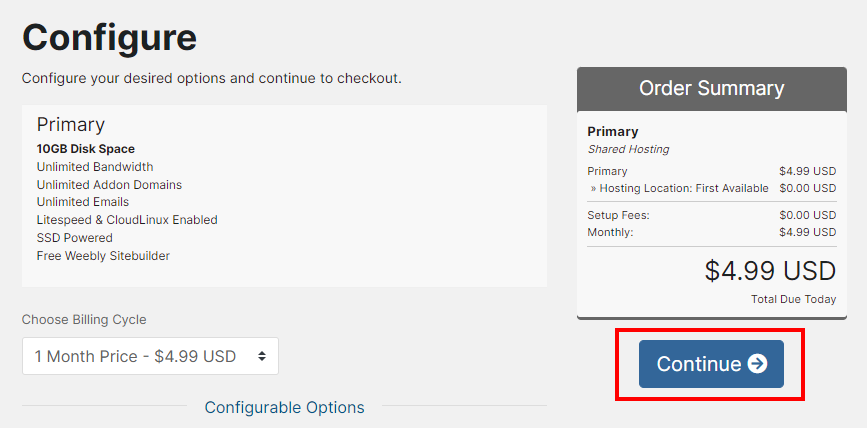
Task: Click the Configure page title
Action: point(110,37)
